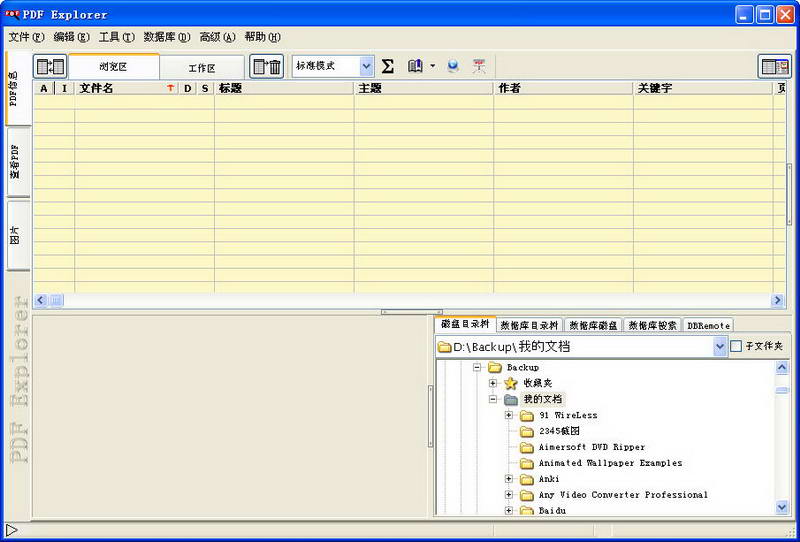
Task: Open the D:\Backup\我的文档 path dropdown
Action: pyautogui.click(x=719, y=347)
